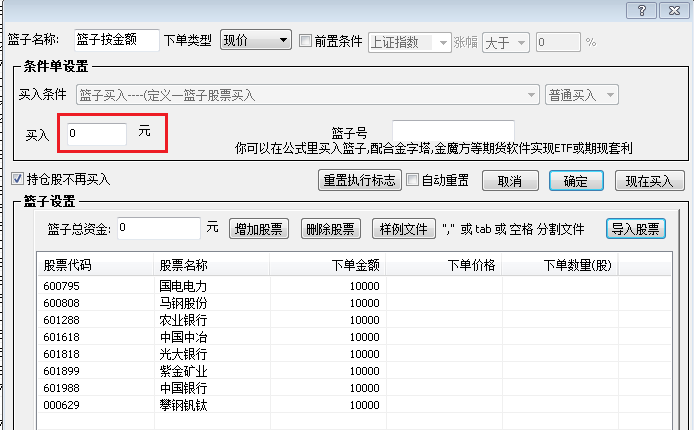Viewport: 694px width, 430px height.
Task: Close the basket order dialog
Action: click(x=671, y=10)
